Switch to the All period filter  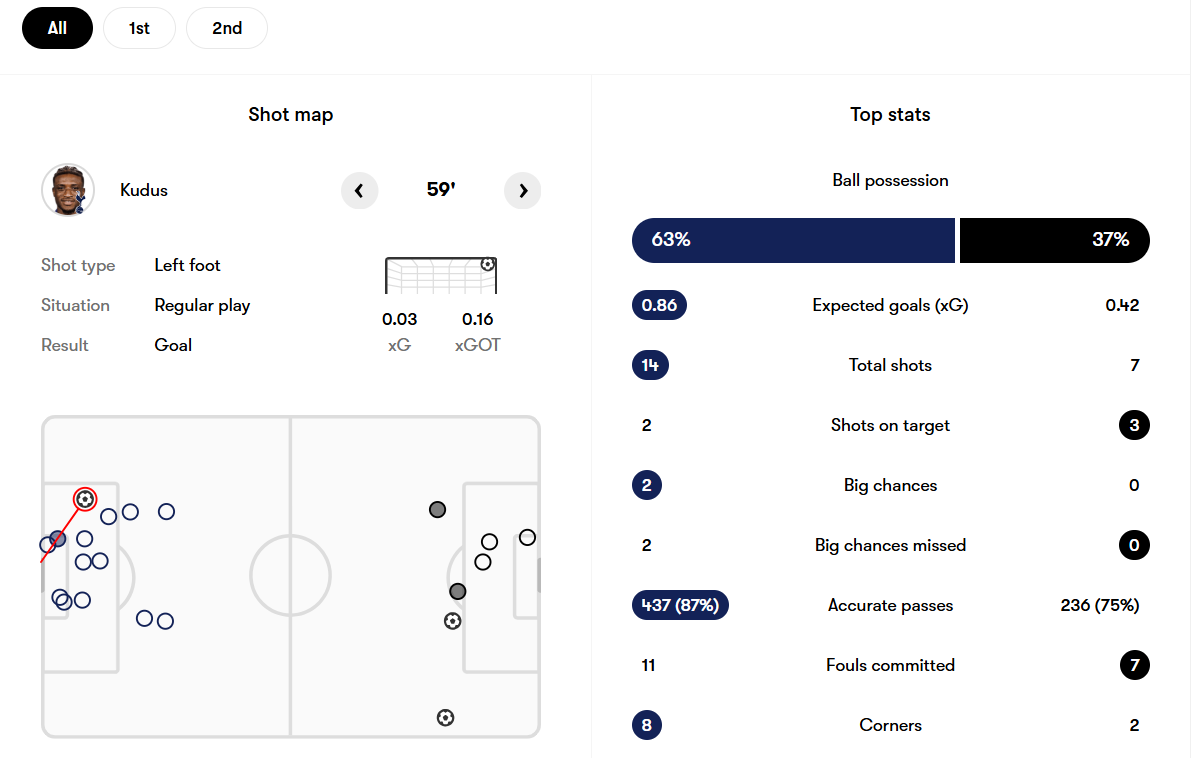[57, 28]
